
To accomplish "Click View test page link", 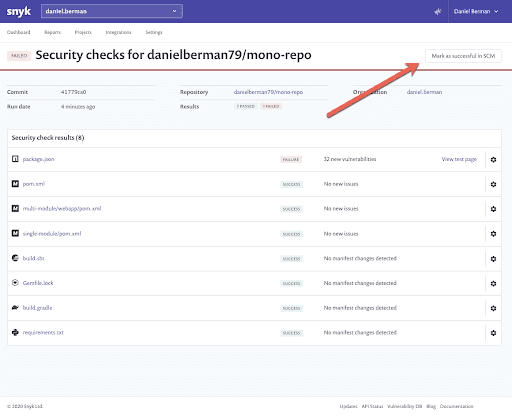I will tap(459, 159).
